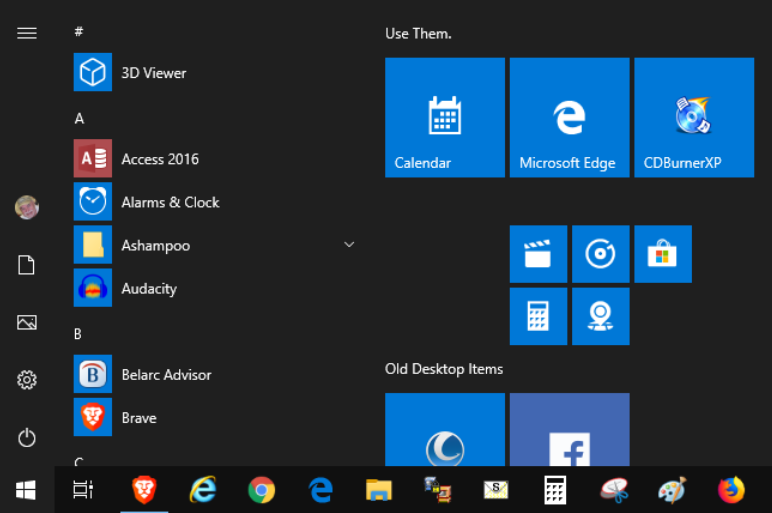
Task: Open Internet Explorer on the taskbar
Action: [203, 489]
